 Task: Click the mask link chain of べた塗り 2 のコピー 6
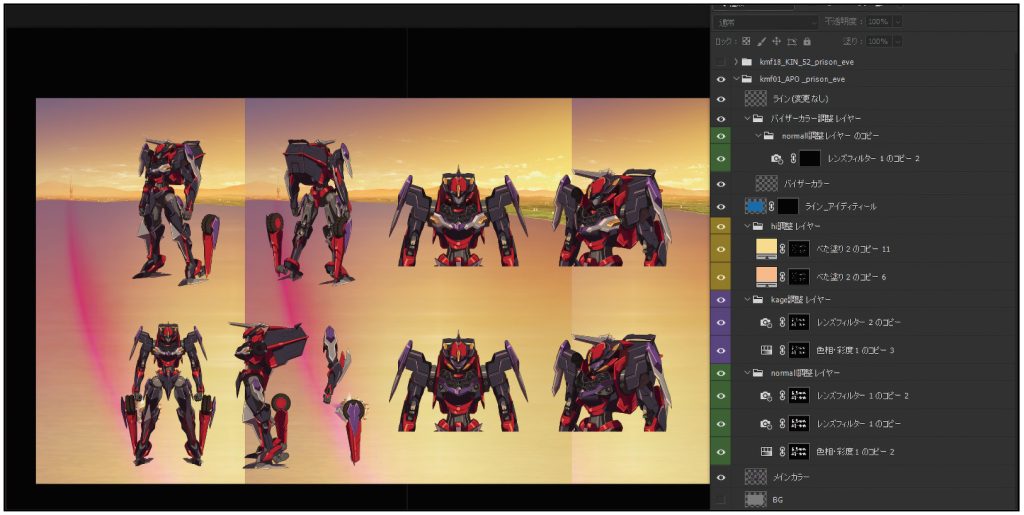point(782,277)
